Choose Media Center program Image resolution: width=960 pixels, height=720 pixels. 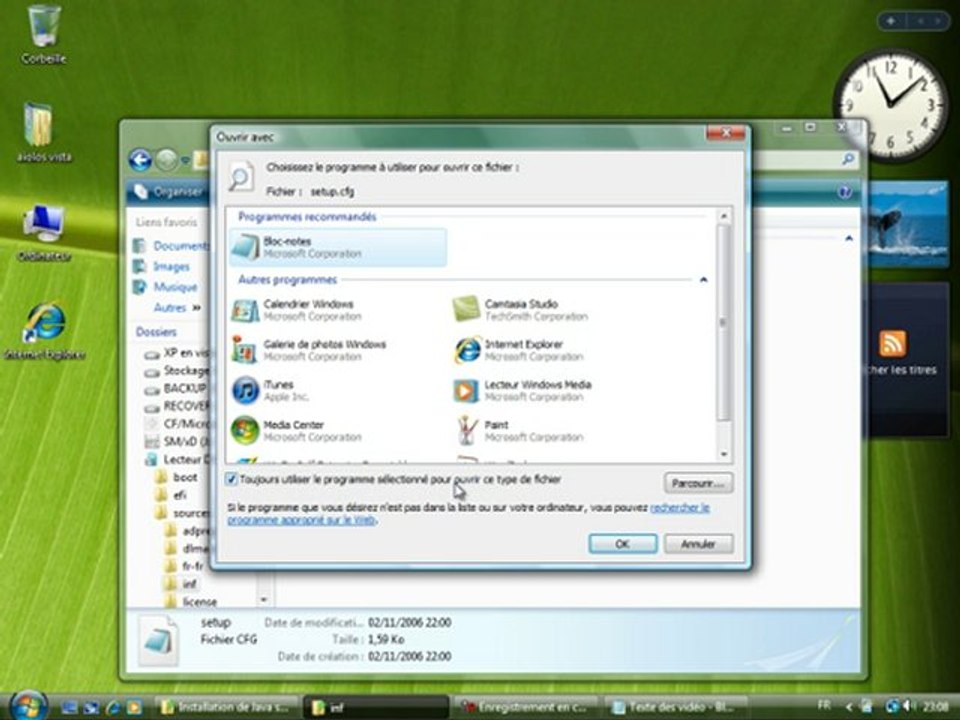pyautogui.click(x=297, y=431)
